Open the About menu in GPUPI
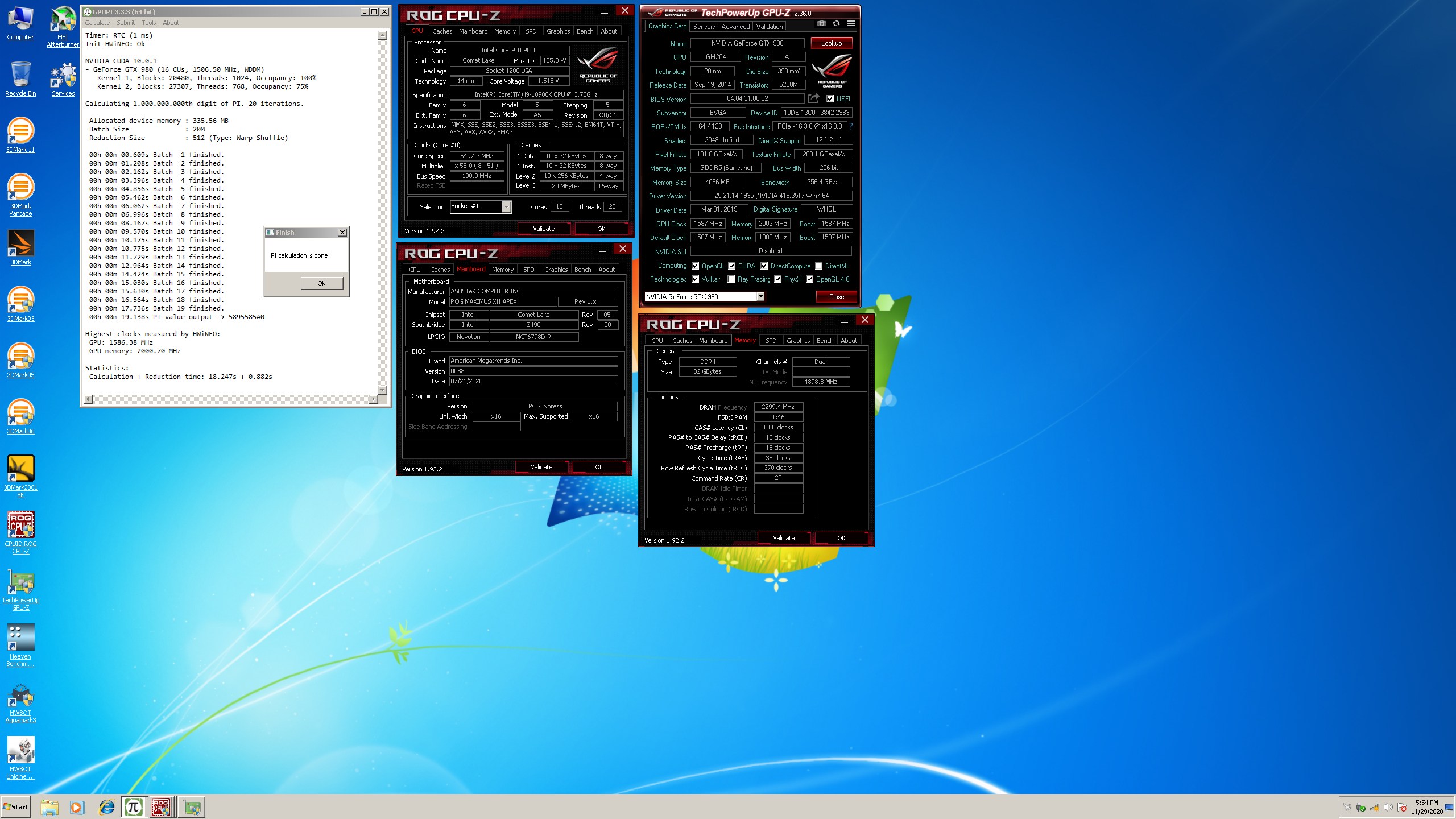 [x=171, y=23]
